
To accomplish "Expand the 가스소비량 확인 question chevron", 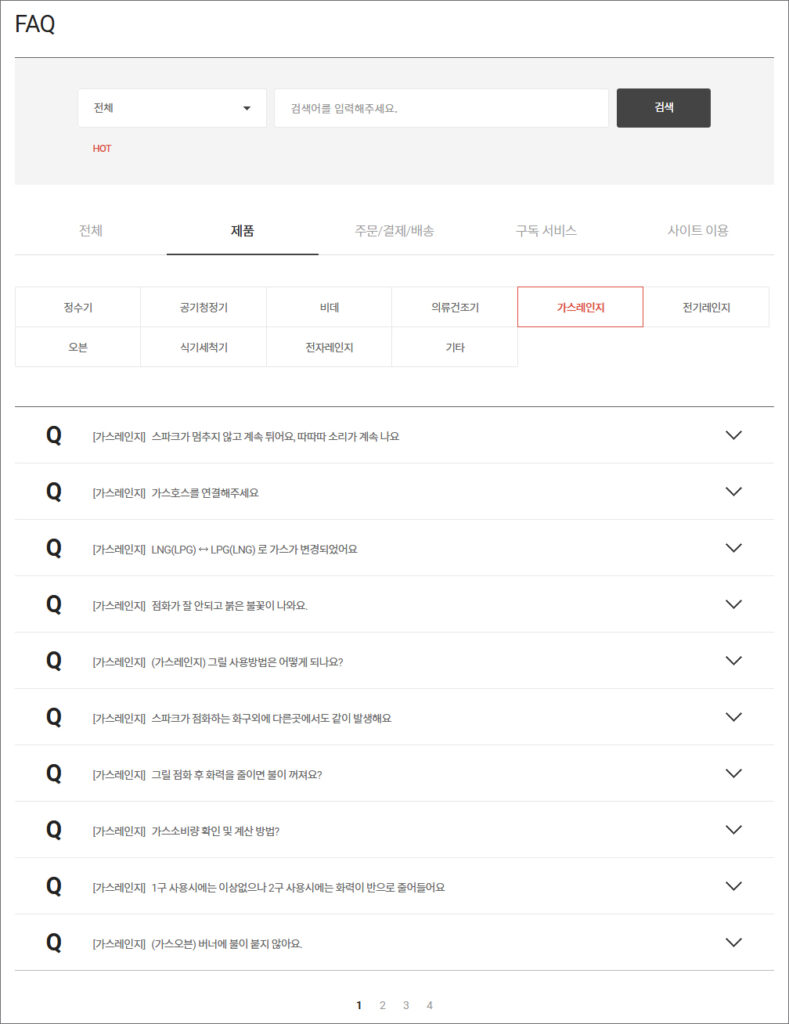I will point(733,830).
